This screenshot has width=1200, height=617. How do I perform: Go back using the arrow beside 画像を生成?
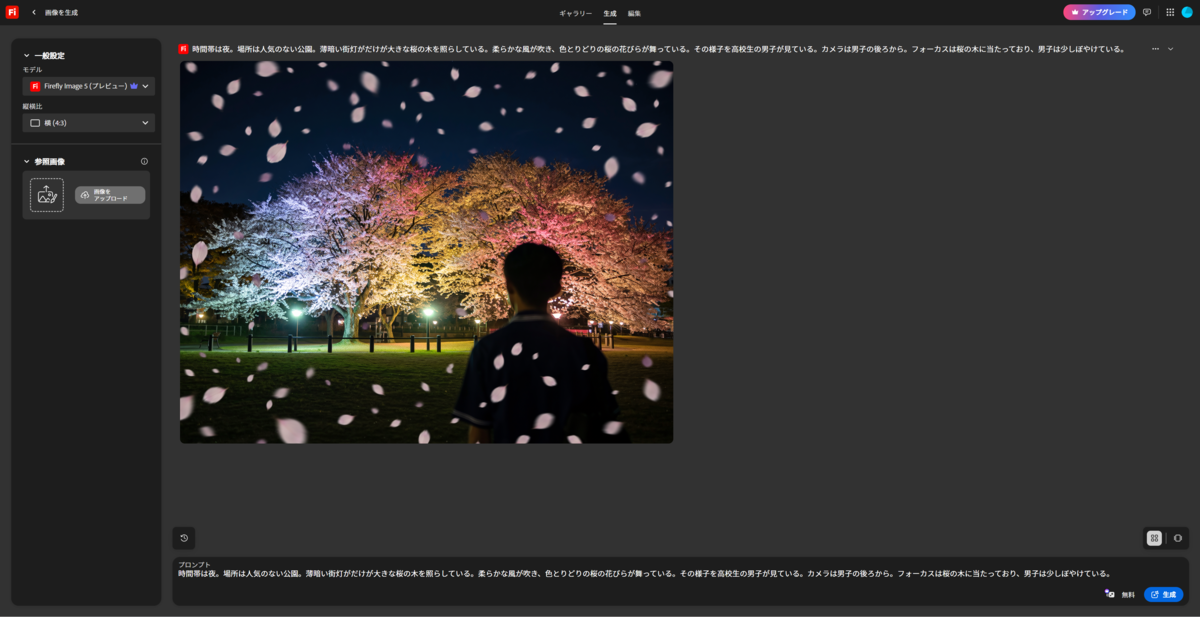point(34,13)
